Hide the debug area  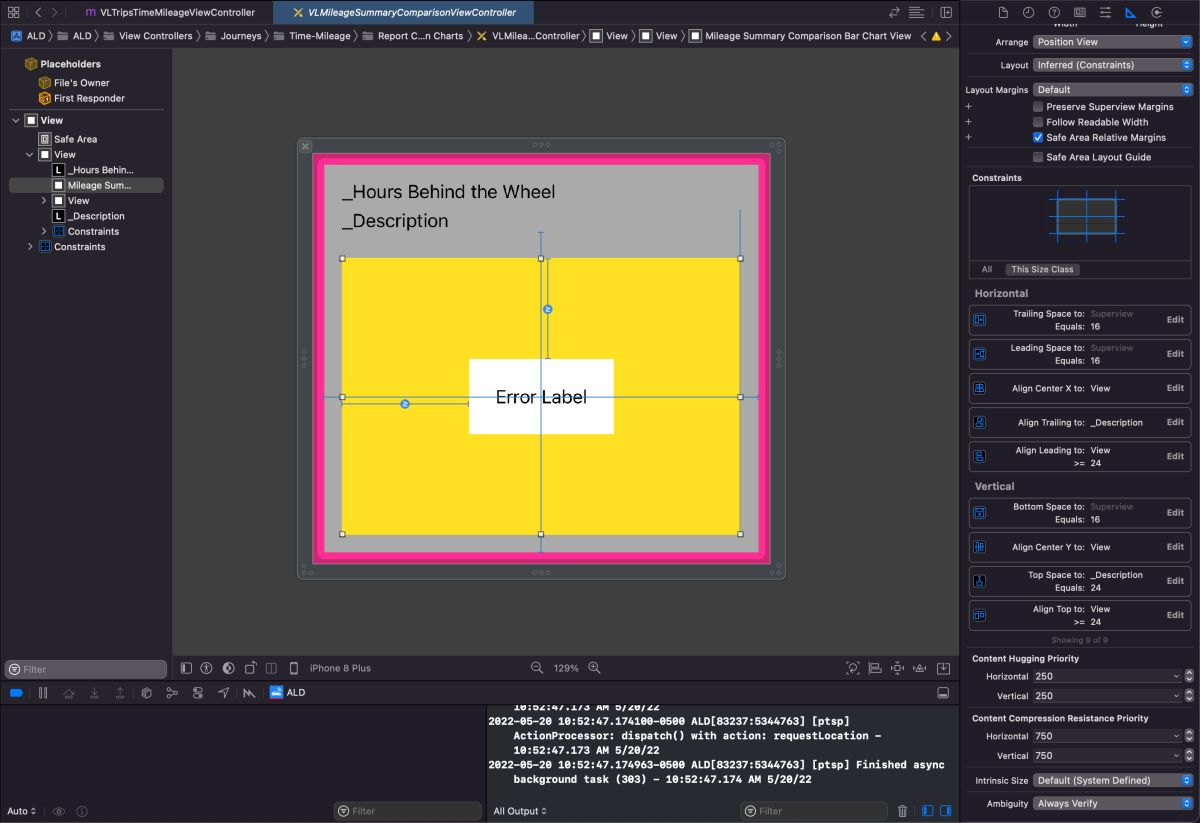point(943,693)
